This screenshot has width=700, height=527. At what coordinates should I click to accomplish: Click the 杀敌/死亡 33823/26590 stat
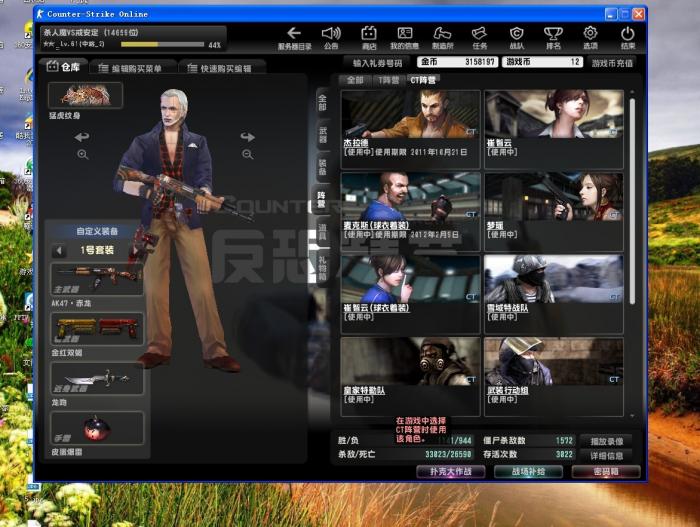[404, 455]
